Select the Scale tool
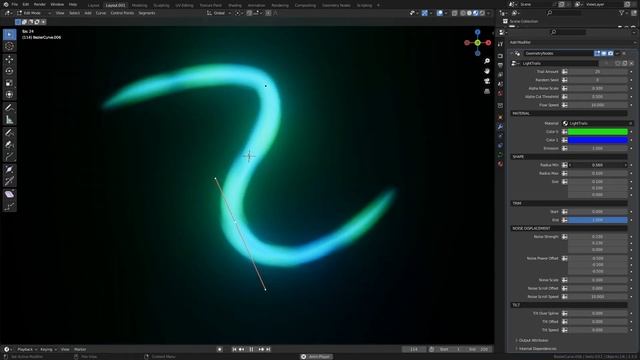640x360 pixels. pyautogui.click(x=9, y=83)
